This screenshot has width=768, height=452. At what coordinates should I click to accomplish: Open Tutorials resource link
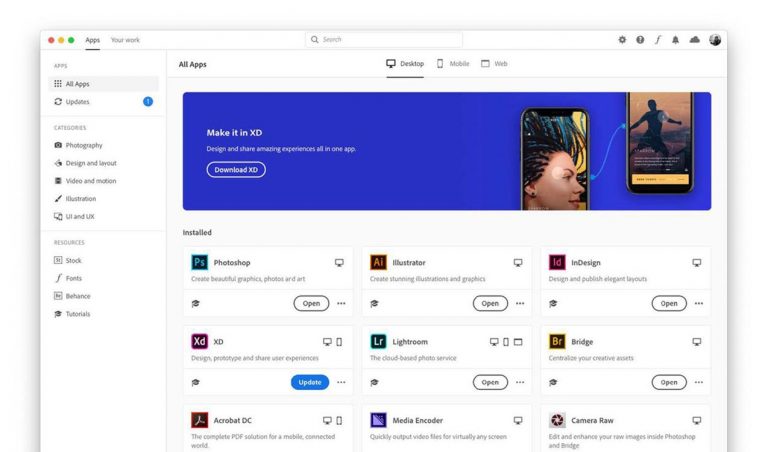click(x=72, y=314)
